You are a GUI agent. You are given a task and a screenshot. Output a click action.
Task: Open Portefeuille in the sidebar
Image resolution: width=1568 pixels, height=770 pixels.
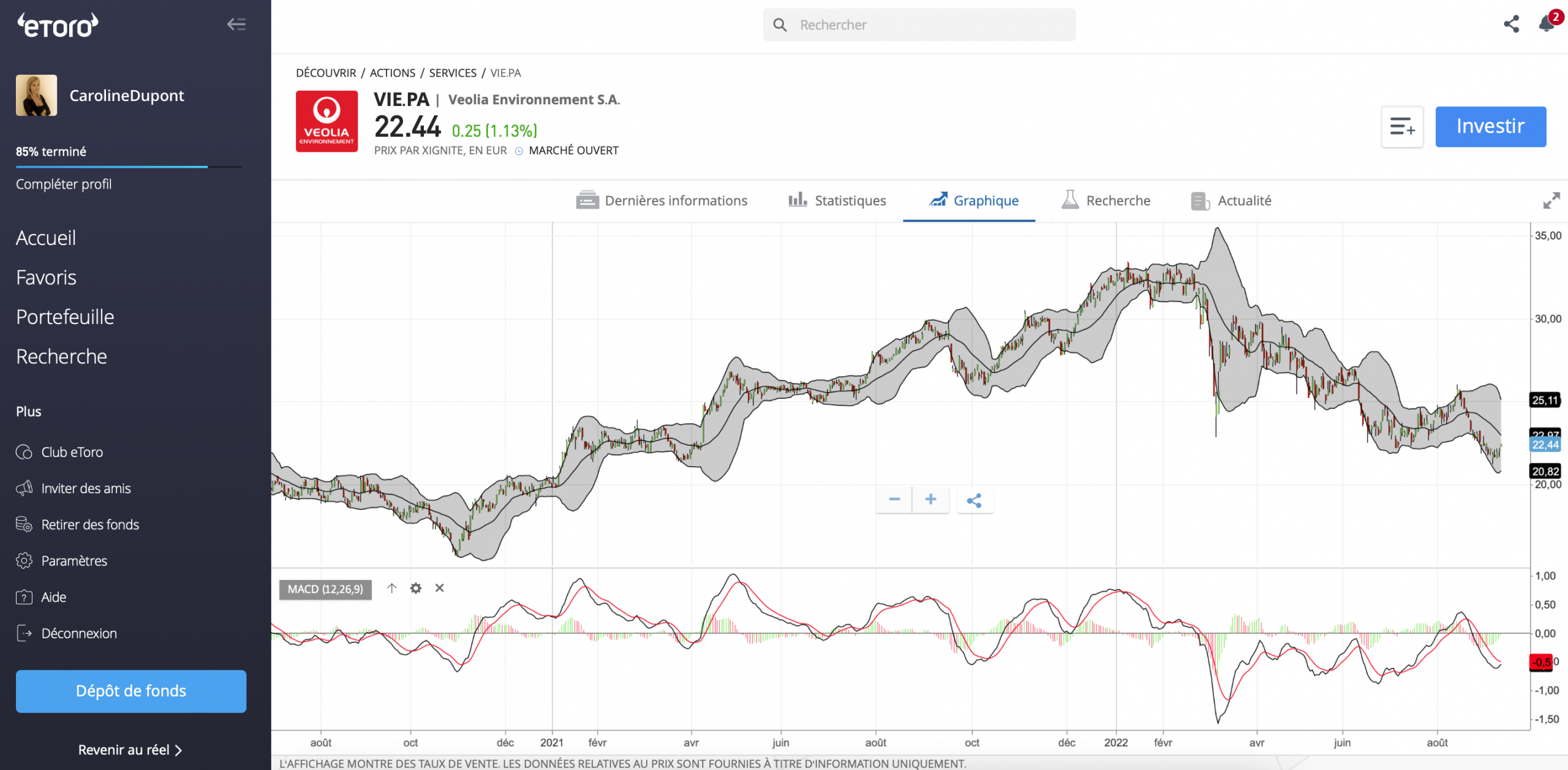tap(65, 317)
